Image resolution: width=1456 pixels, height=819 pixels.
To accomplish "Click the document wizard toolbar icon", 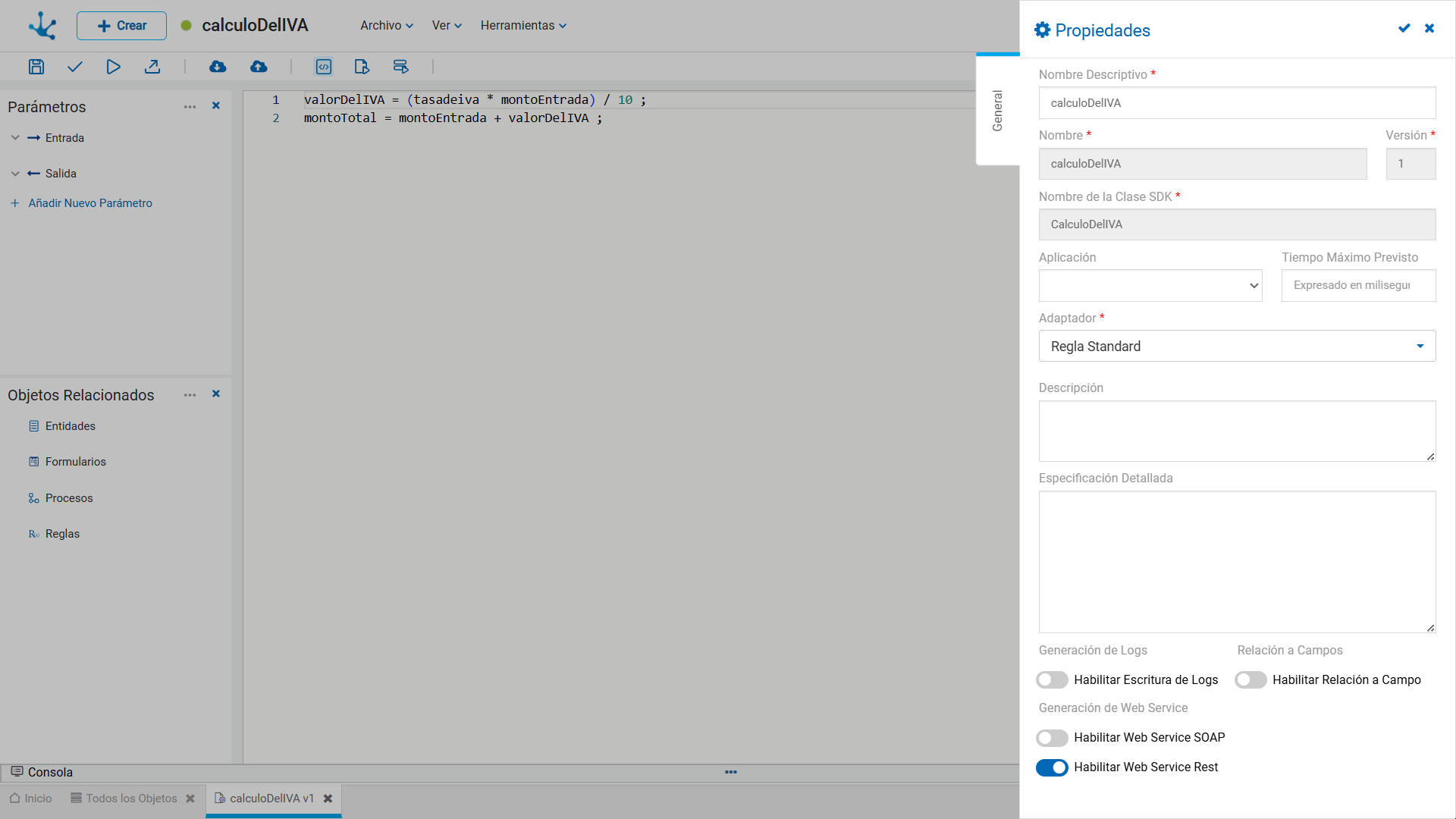I will (362, 67).
